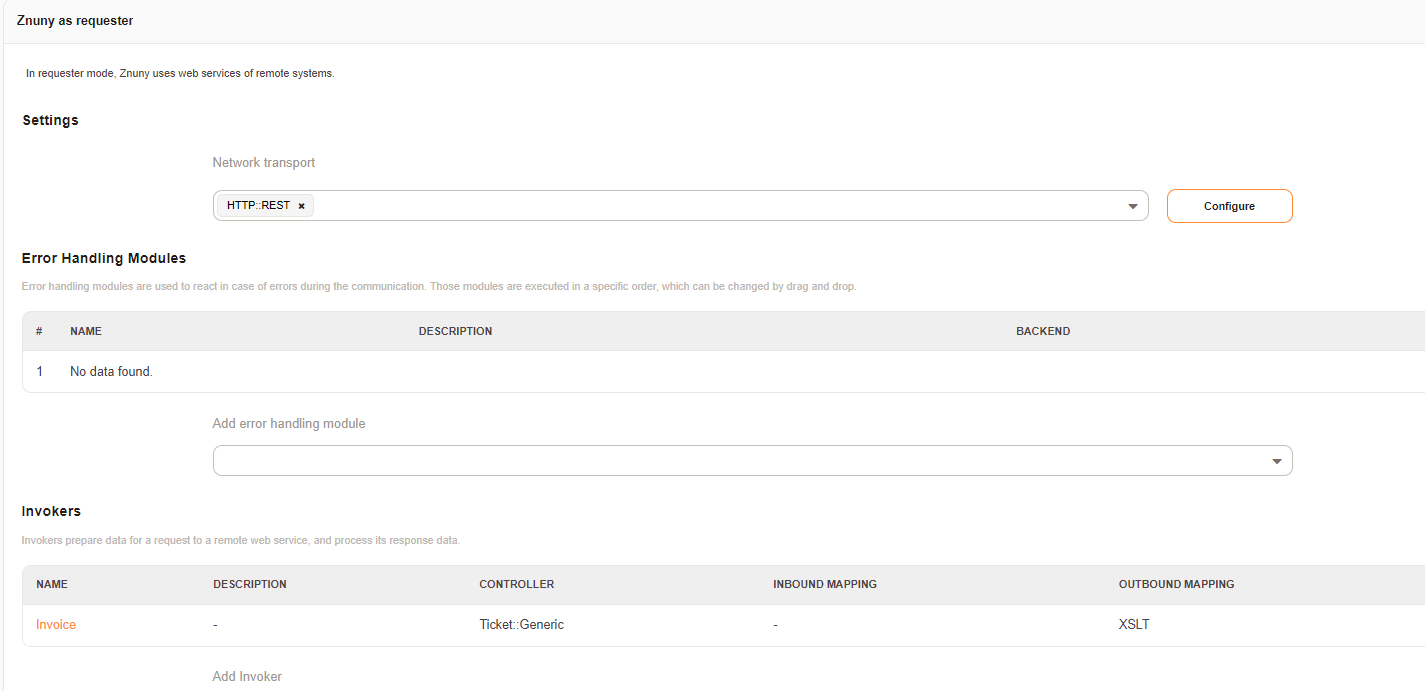Open the Invoice invoker link
Image resolution: width=1425 pixels, height=691 pixels.
click(56, 625)
